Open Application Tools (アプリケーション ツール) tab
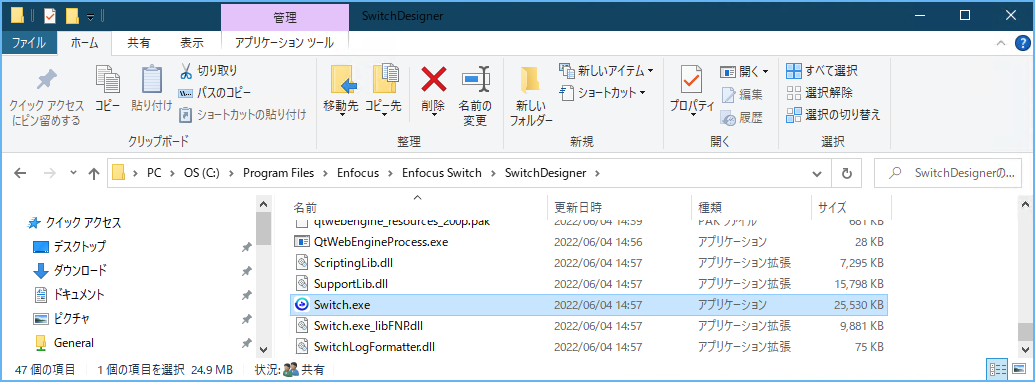 tap(284, 43)
